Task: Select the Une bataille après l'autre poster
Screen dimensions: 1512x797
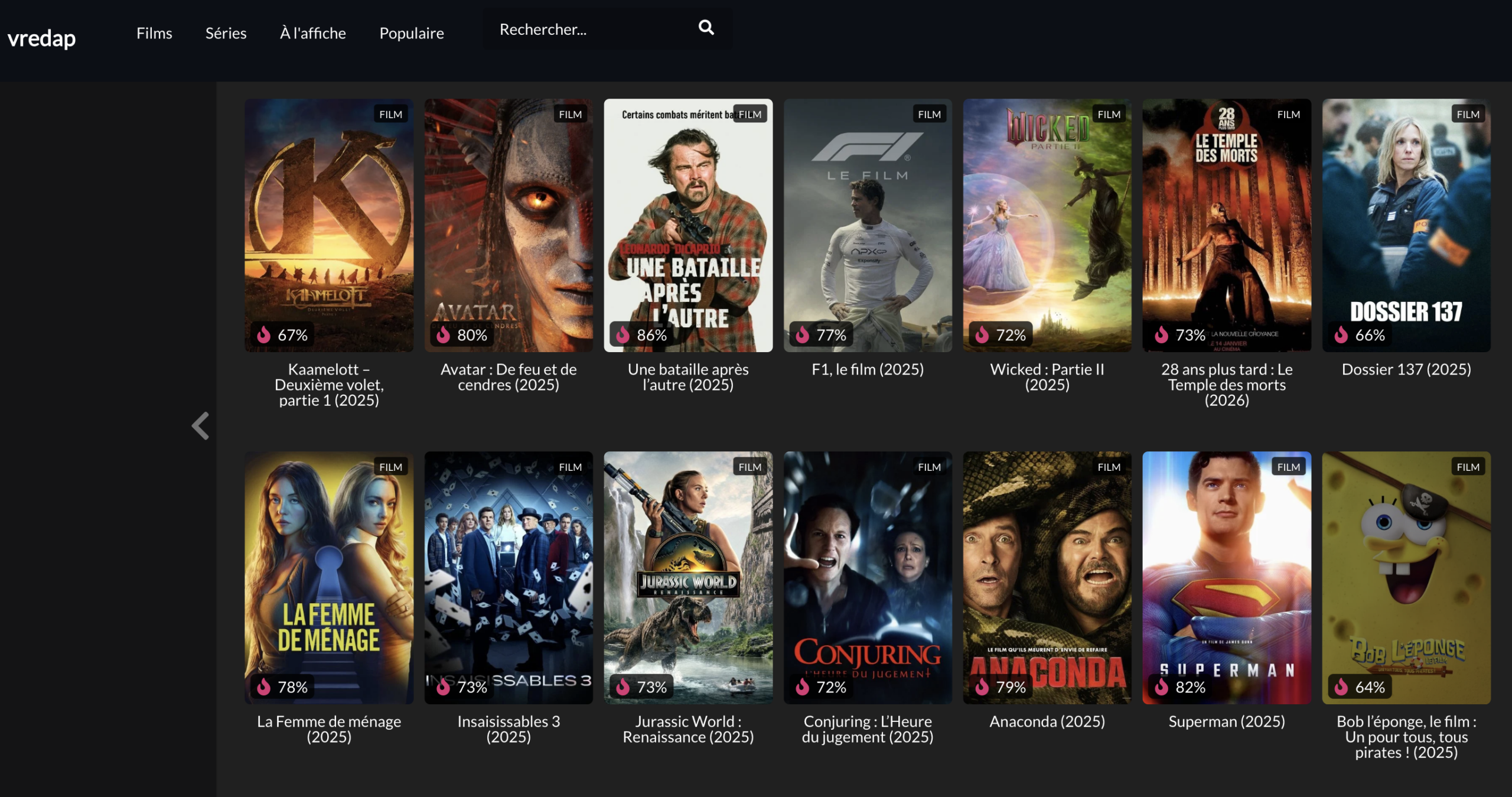Action: tap(687, 225)
